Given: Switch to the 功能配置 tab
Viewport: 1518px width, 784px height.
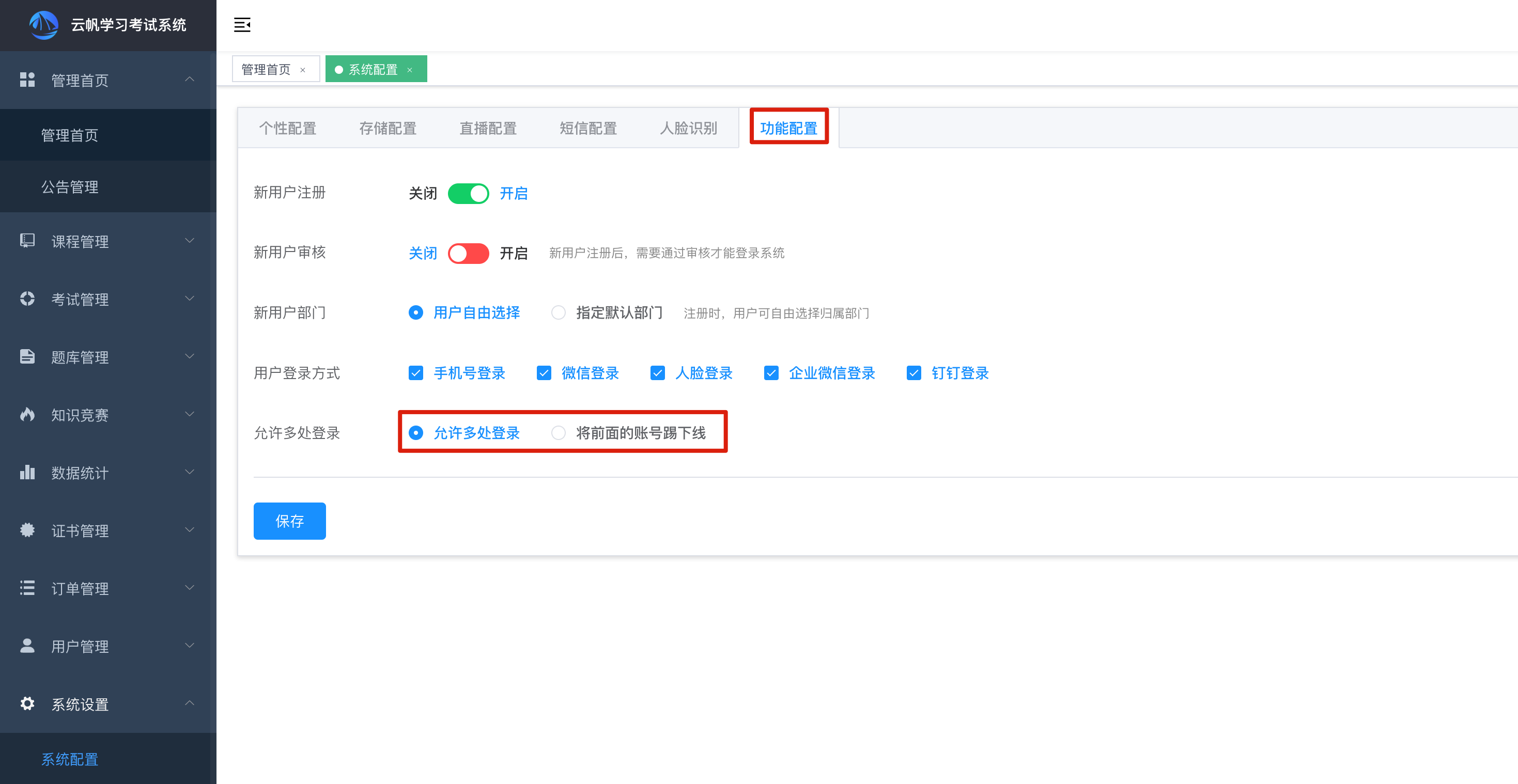Looking at the screenshot, I should coord(789,128).
